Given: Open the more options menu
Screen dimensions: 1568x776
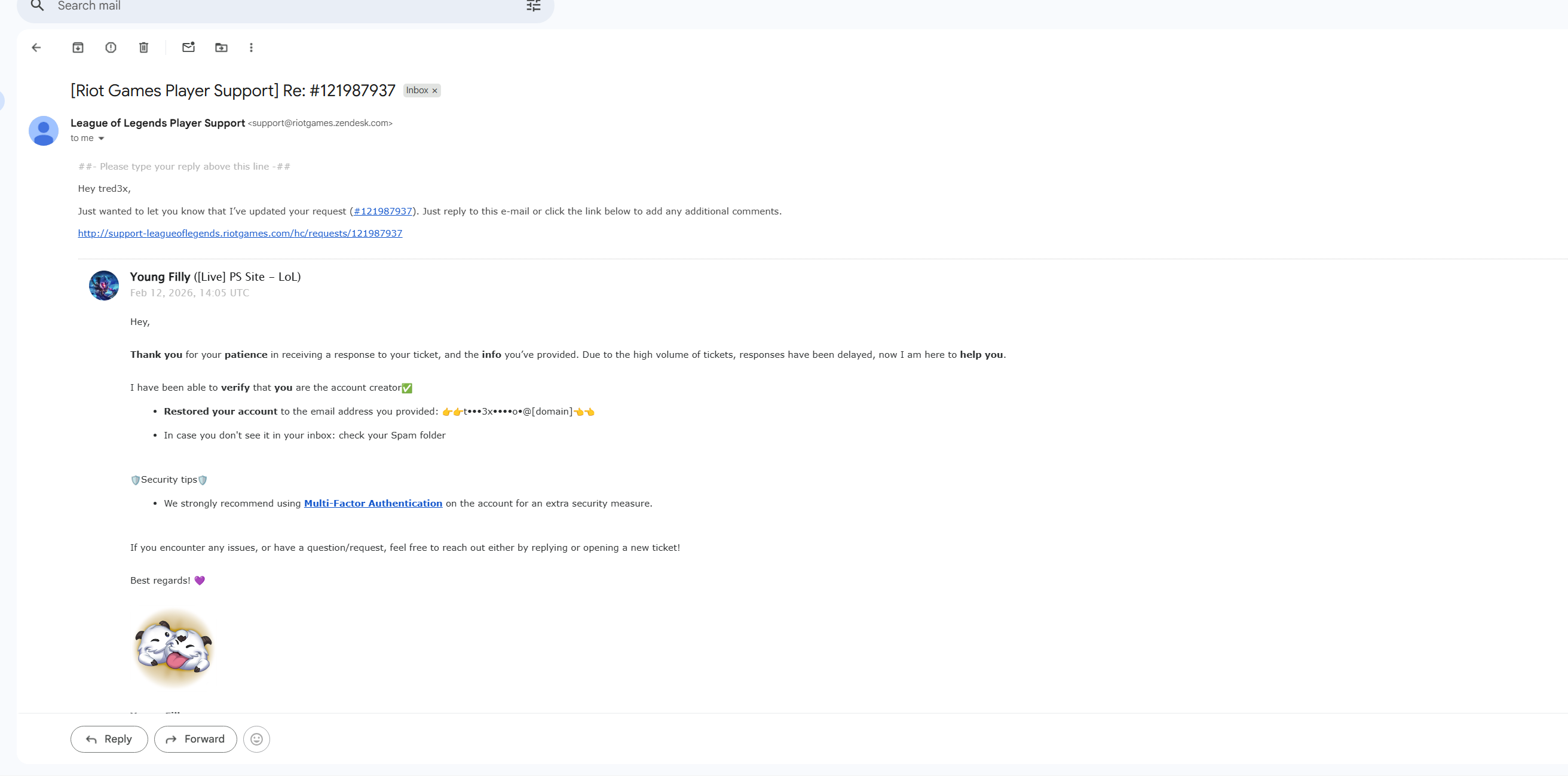Looking at the screenshot, I should (251, 47).
